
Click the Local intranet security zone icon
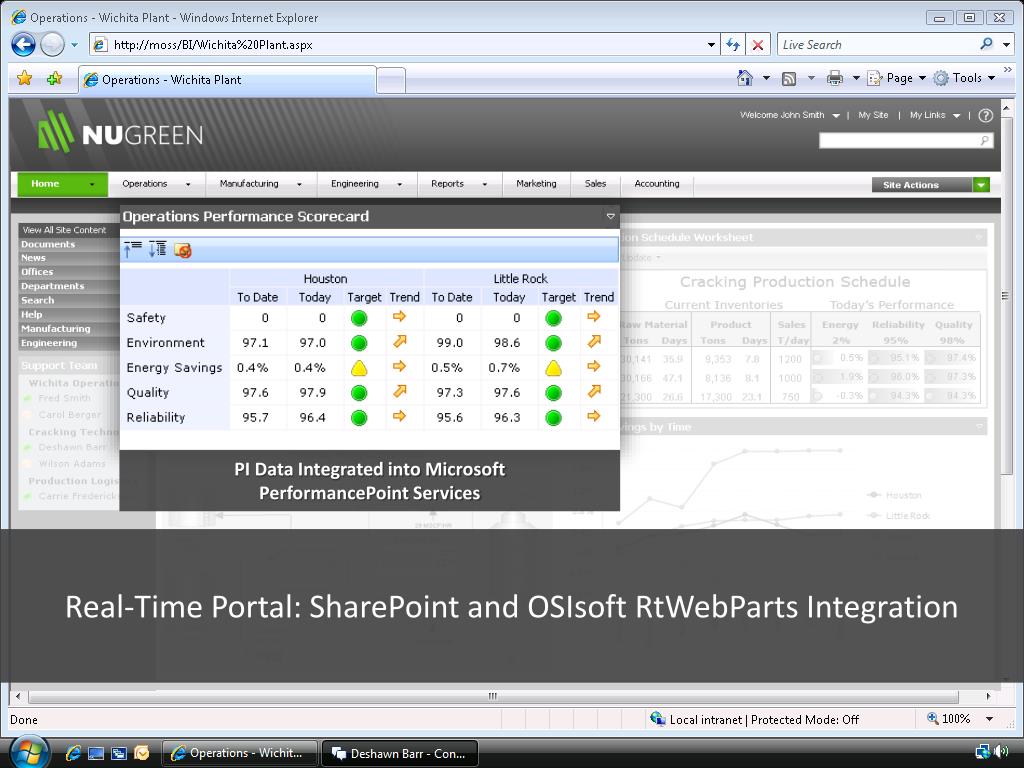click(657, 718)
